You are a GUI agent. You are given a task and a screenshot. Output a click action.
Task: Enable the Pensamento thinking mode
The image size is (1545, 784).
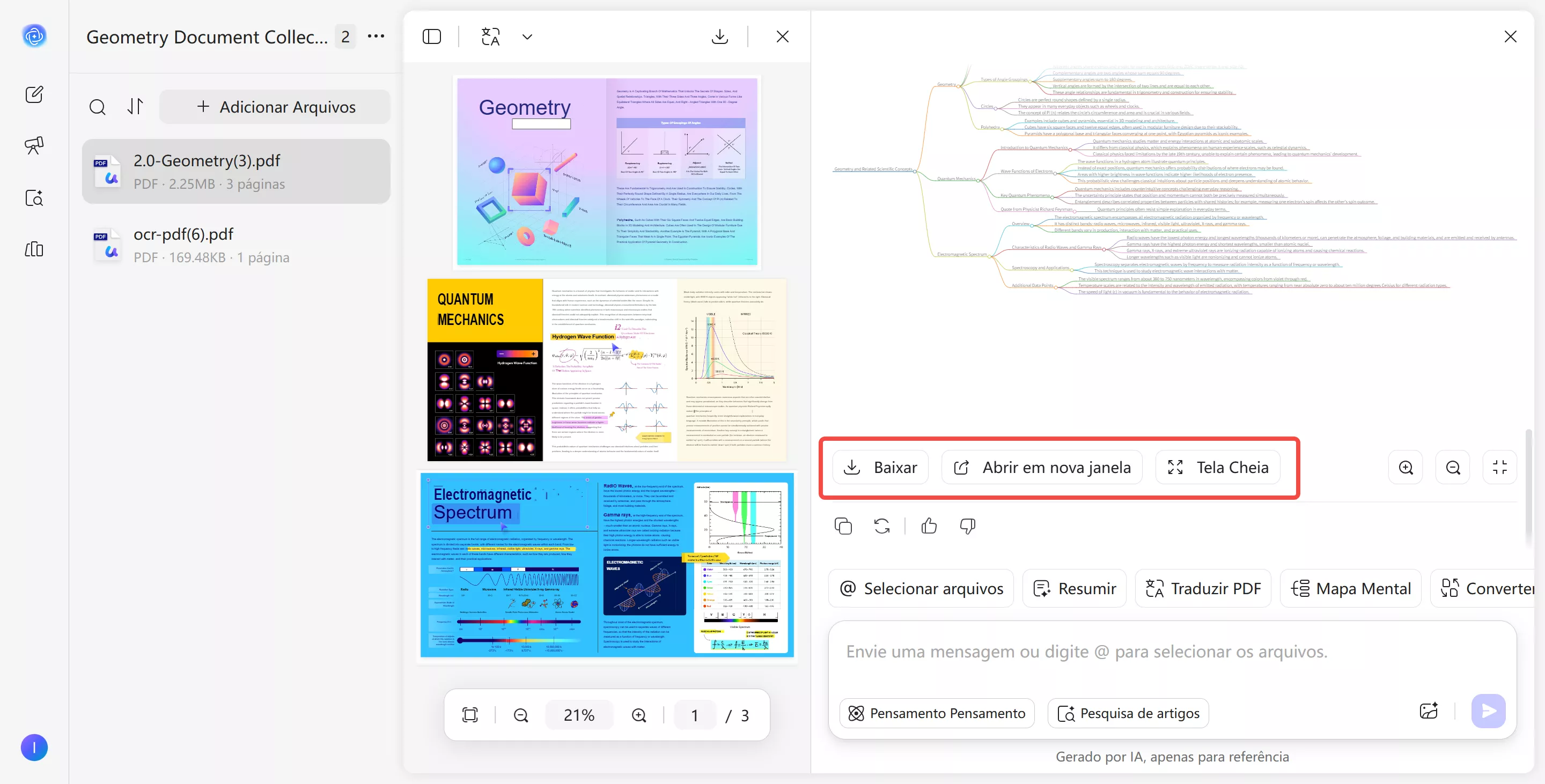tap(936, 713)
